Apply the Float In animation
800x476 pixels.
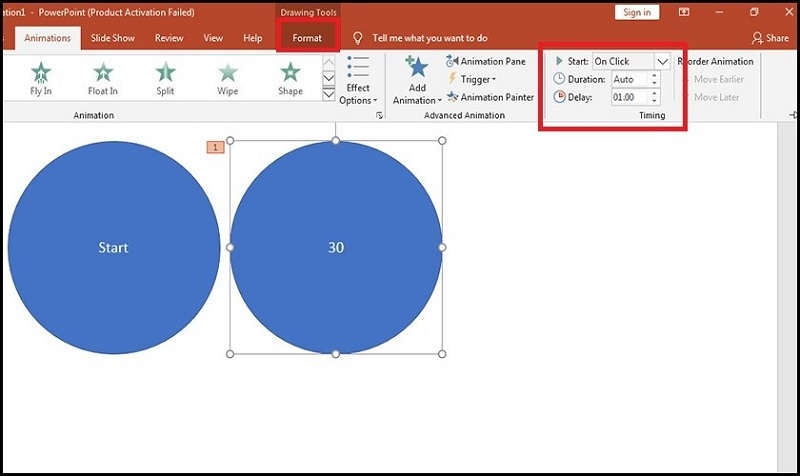click(103, 79)
